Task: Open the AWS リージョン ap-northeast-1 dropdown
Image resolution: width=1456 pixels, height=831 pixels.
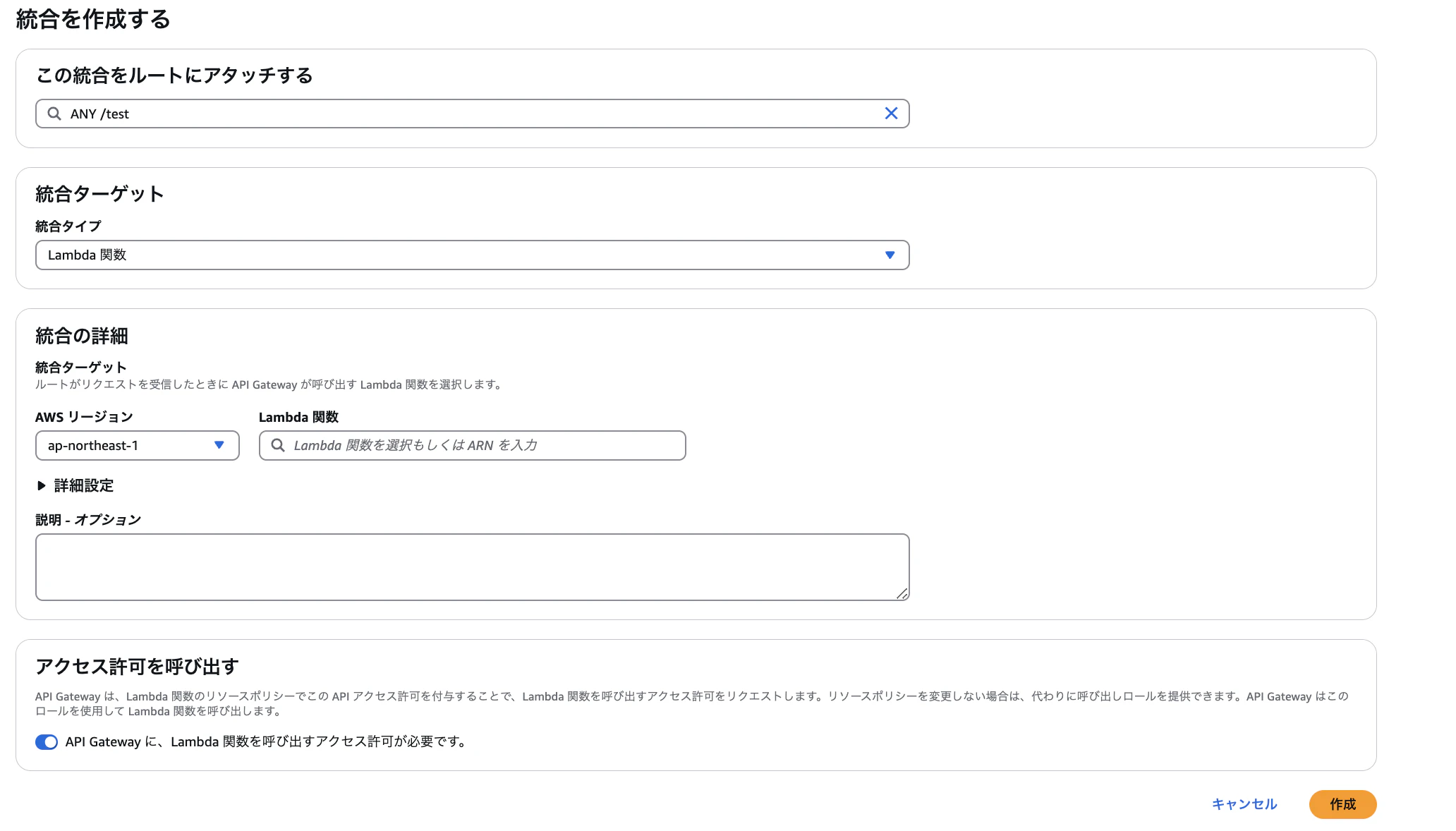Action: (137, 445)
